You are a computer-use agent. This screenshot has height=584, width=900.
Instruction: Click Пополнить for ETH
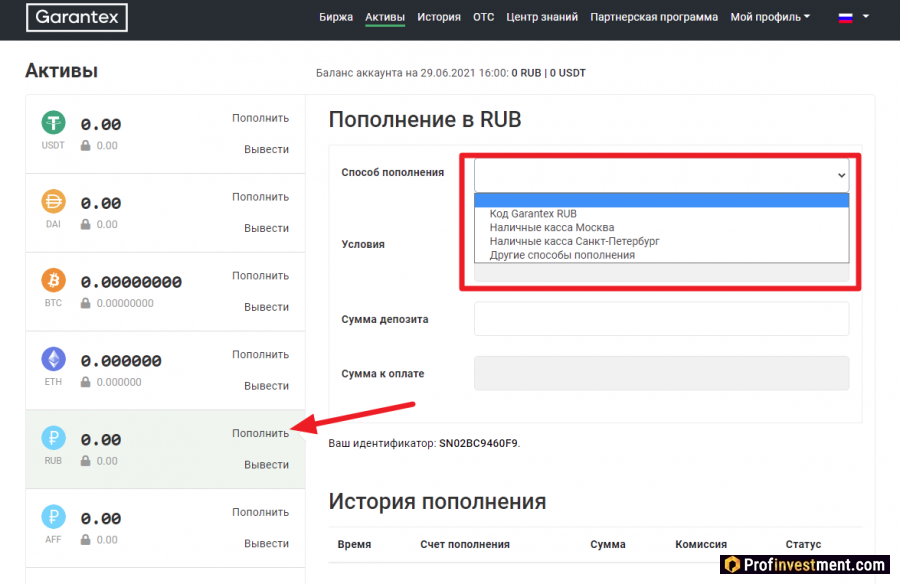[x=261, y=354]
